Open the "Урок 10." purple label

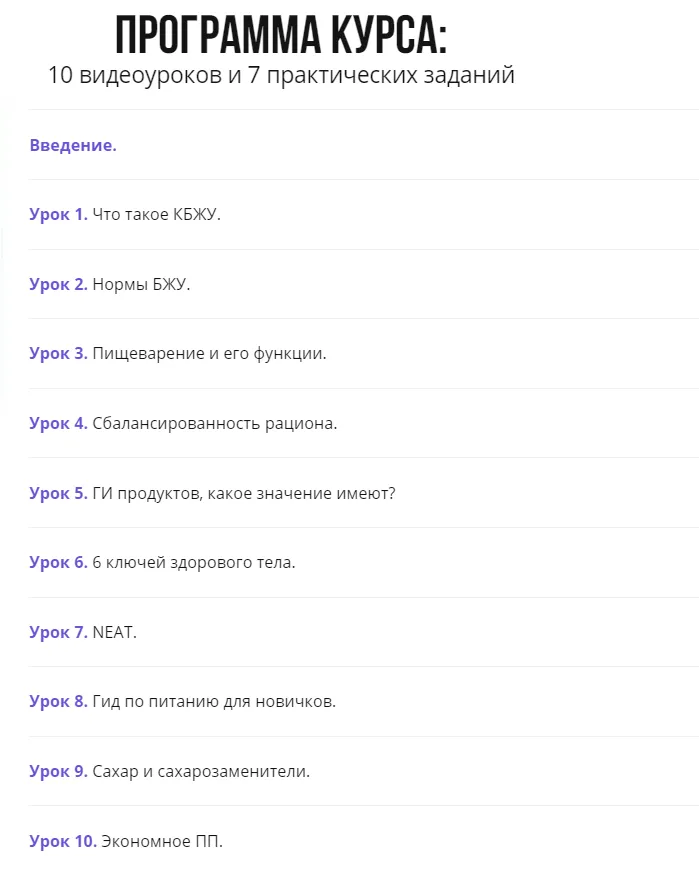click(63, 841)
